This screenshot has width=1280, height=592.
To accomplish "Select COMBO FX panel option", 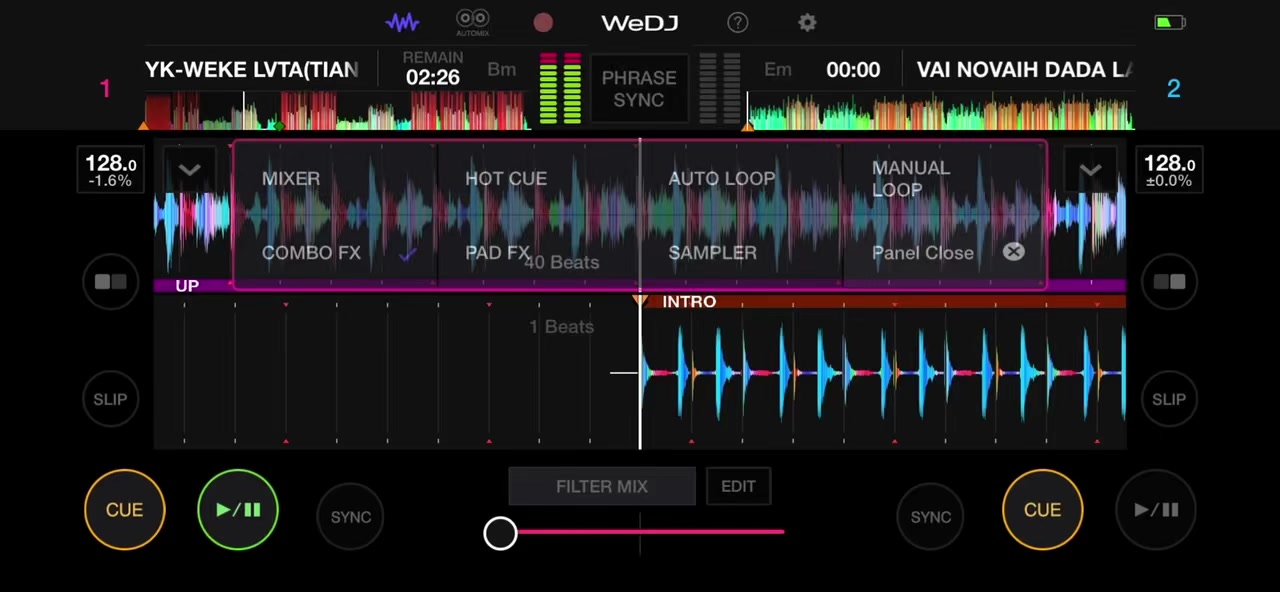I will 311,252.
